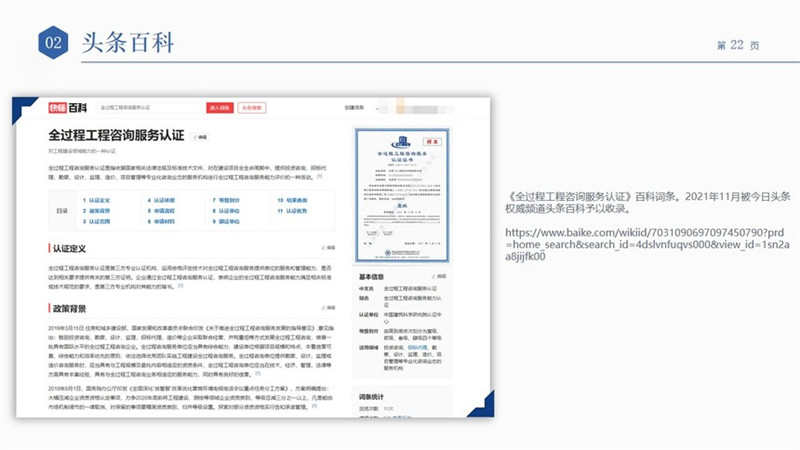Click the 02 hexagon section badge
Screen dimensions: 800x450
click(53, 42)
